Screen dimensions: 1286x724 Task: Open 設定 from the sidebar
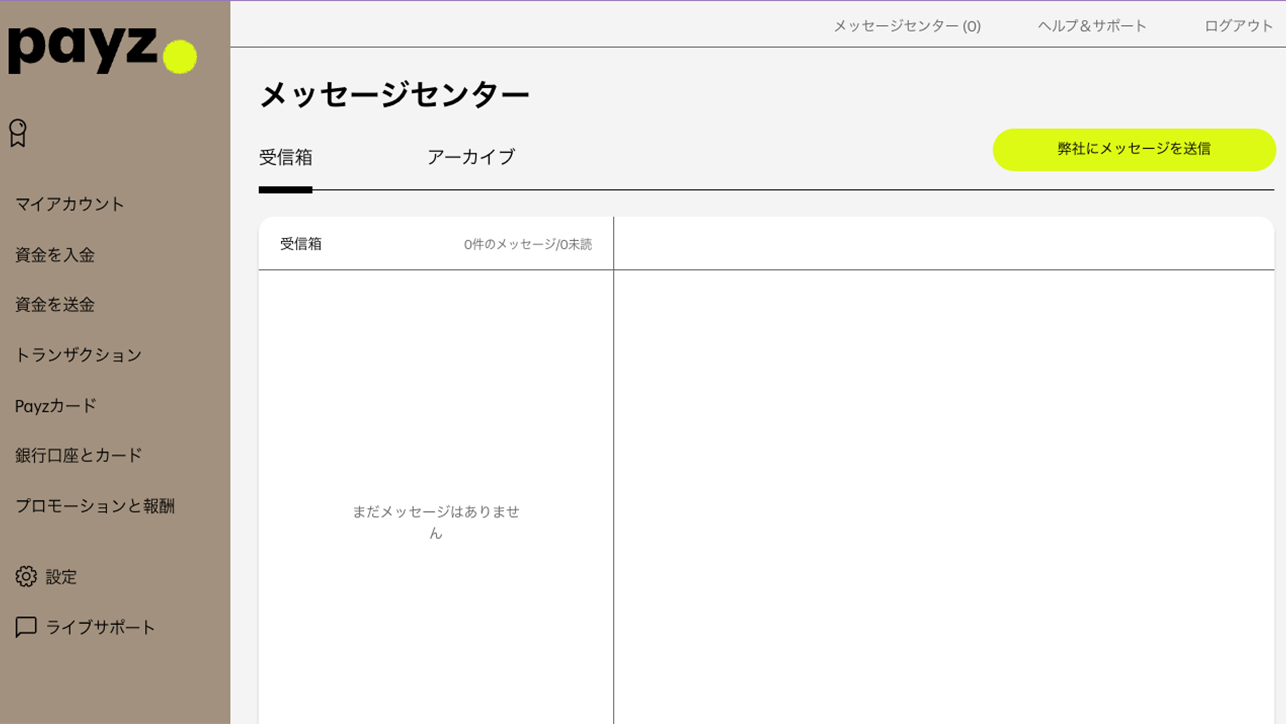tap(60, 577)
